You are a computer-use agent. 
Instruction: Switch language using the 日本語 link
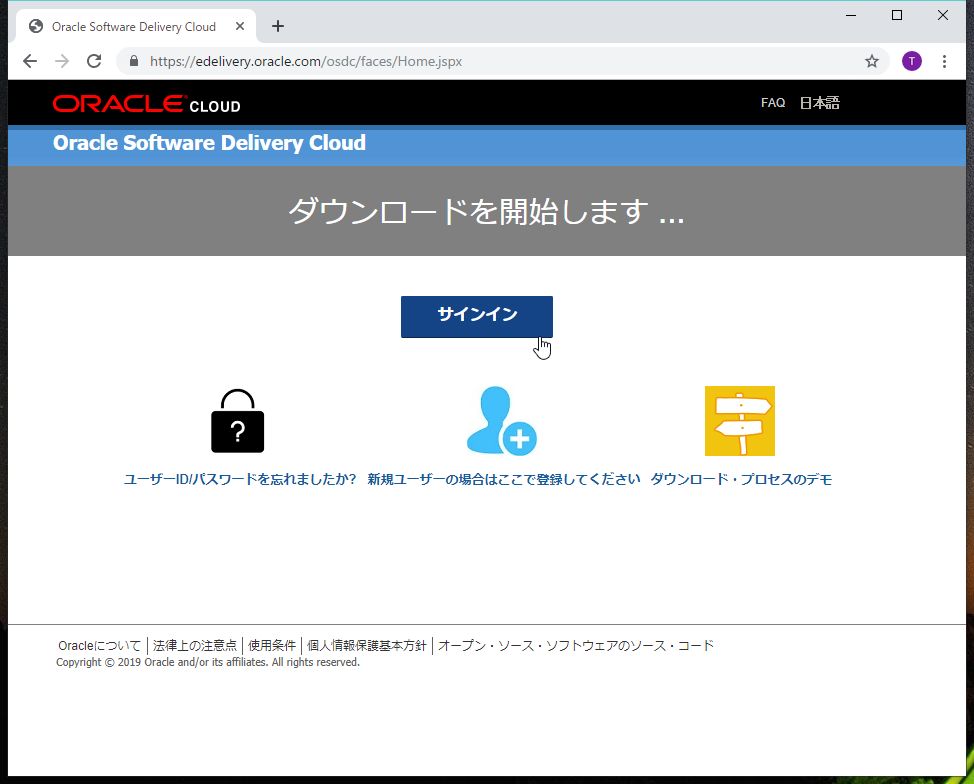[x=820, y=102]
